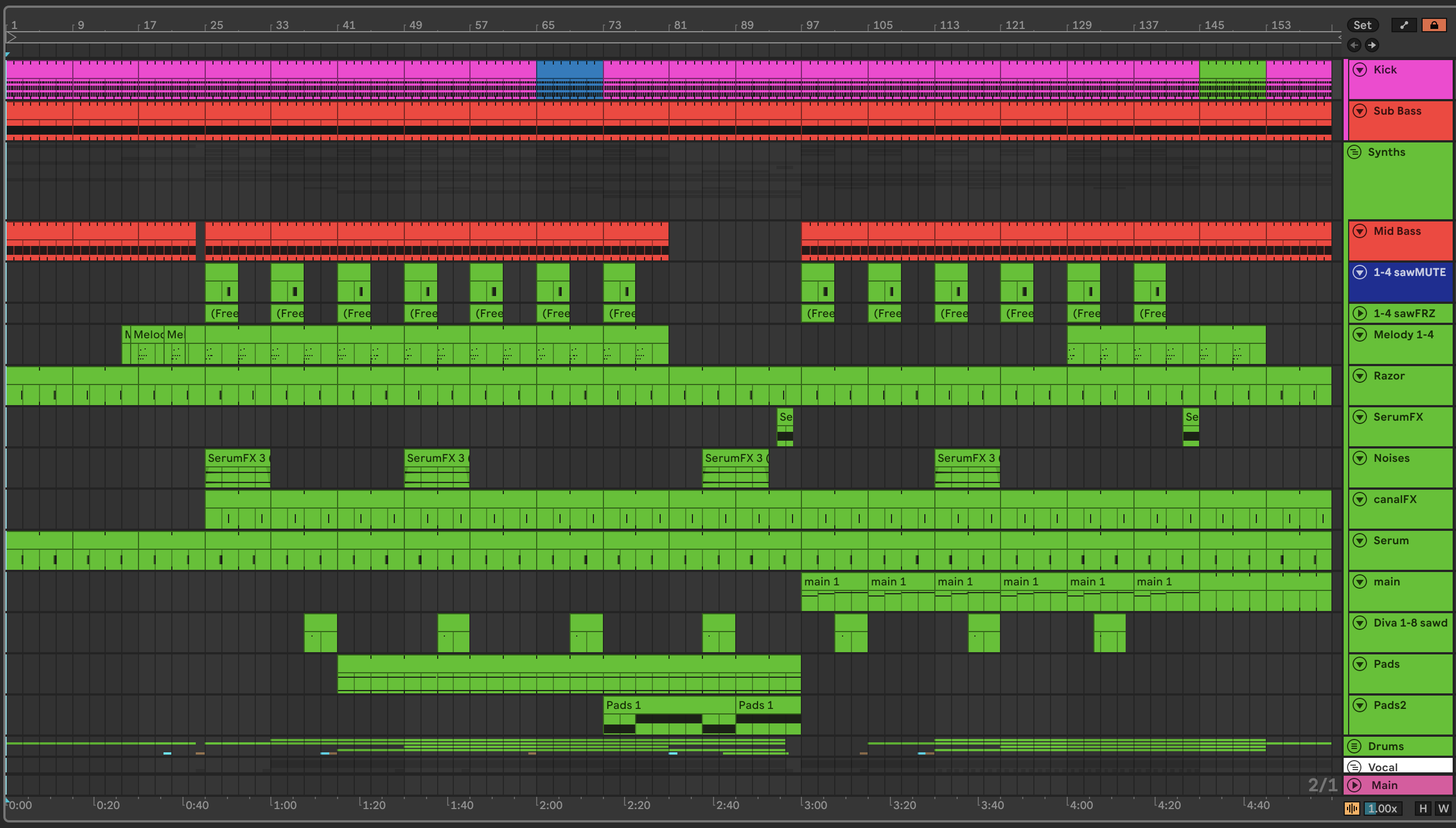Fold the Sub Bass track

[1359, 111]
